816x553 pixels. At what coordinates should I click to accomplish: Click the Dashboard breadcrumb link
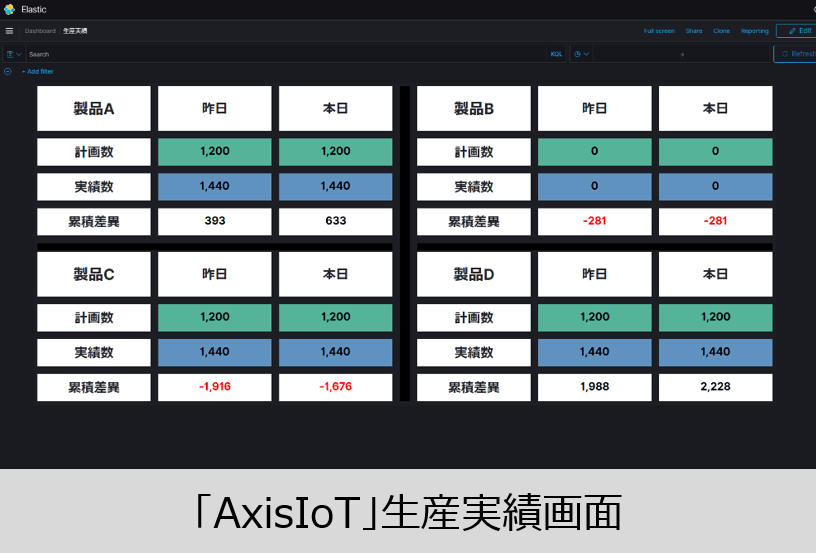click(40, 31)
